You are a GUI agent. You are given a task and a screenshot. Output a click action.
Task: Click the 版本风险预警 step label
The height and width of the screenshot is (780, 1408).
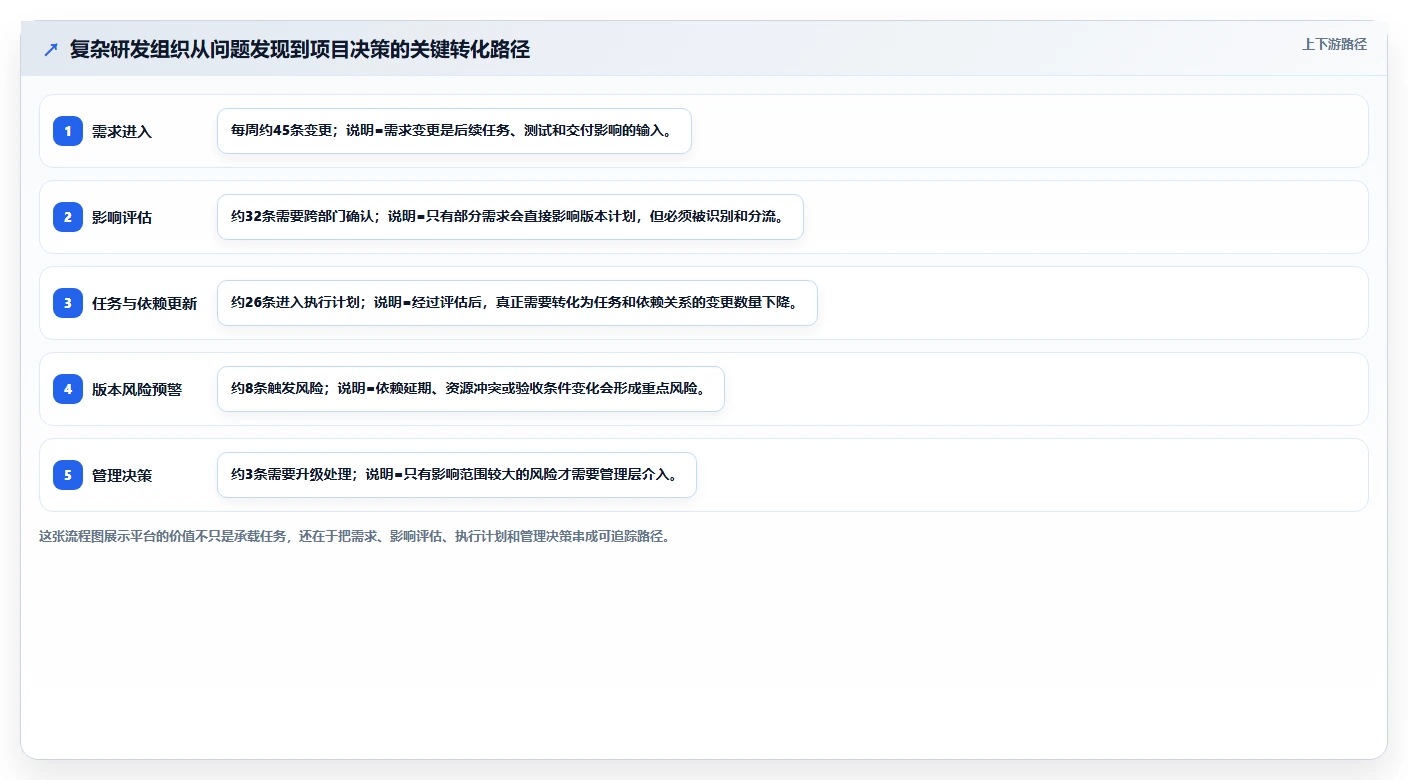click(137, 389)
